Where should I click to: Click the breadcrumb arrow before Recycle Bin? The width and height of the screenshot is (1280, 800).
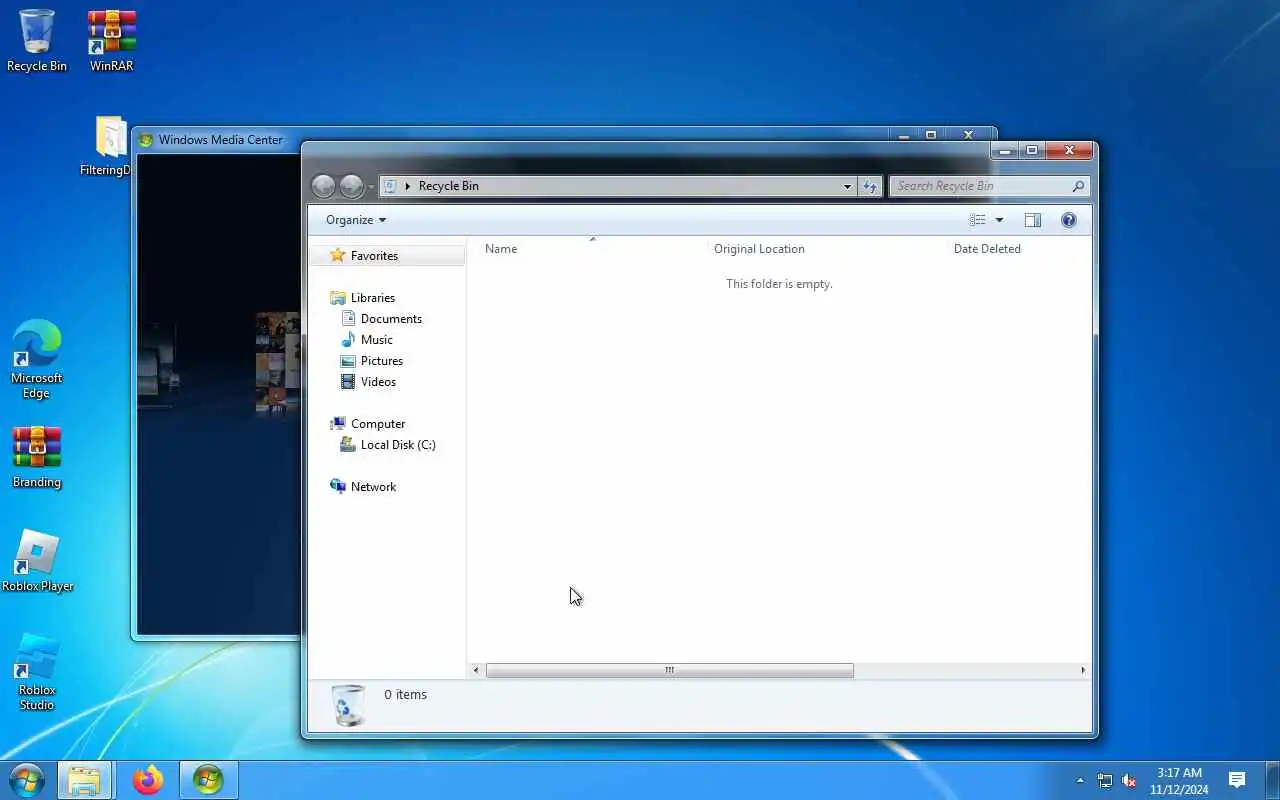(x=408, y=186)
